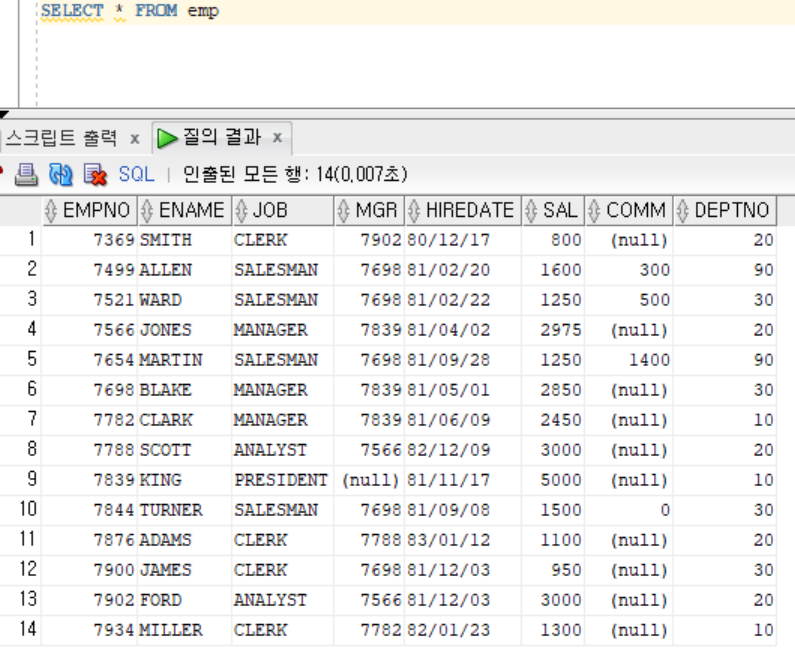The width and height of the screenshot is (795, 649).
Task: Close the 질의 결과 tab
Action: pos(277,138)
